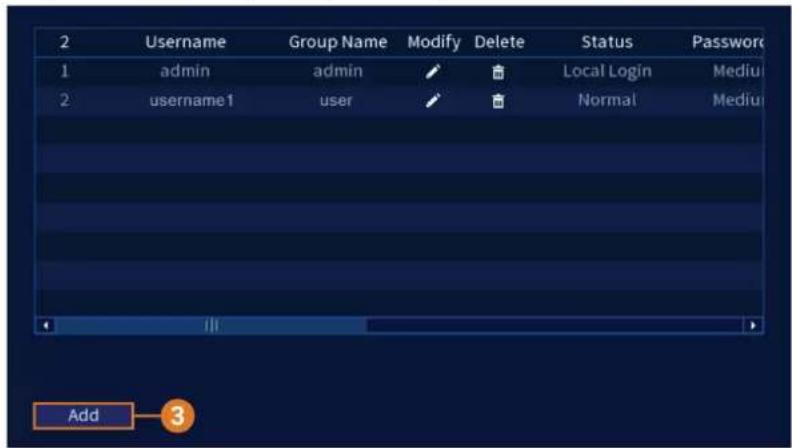Click the Add button
This screenshot has height=448, width=792.
pos(83,416)
